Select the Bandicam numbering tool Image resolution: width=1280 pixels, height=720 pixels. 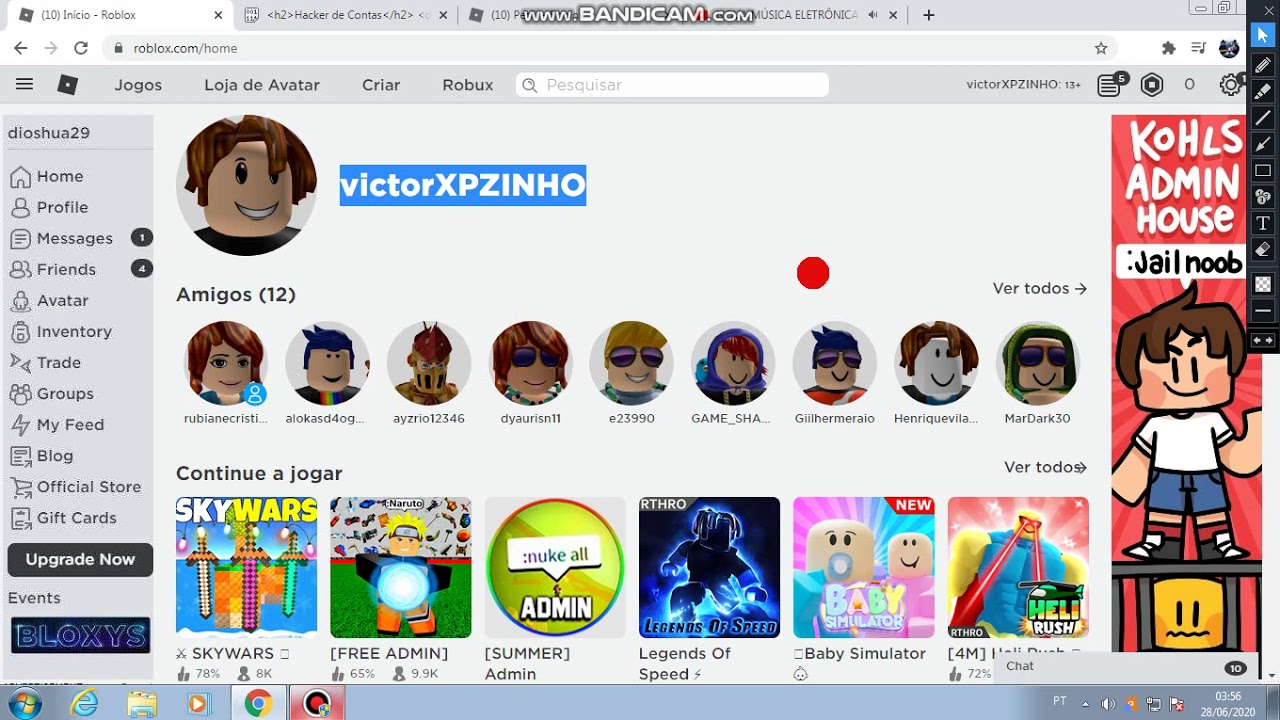pos(1262,197)
